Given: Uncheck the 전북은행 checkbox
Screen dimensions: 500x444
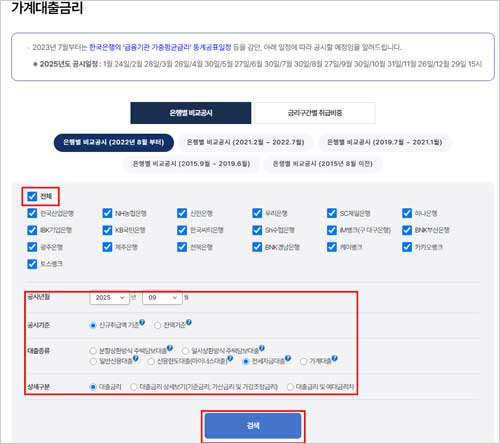Looking at the screenshot, I should [x=182, y=247].
